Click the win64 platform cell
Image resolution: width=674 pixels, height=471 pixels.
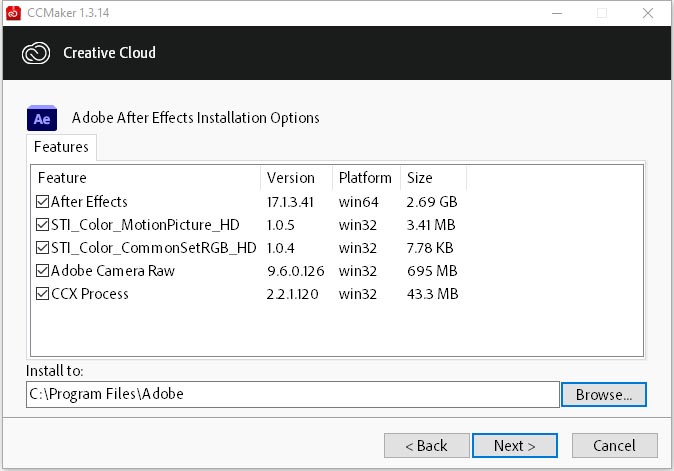(358, 202)
